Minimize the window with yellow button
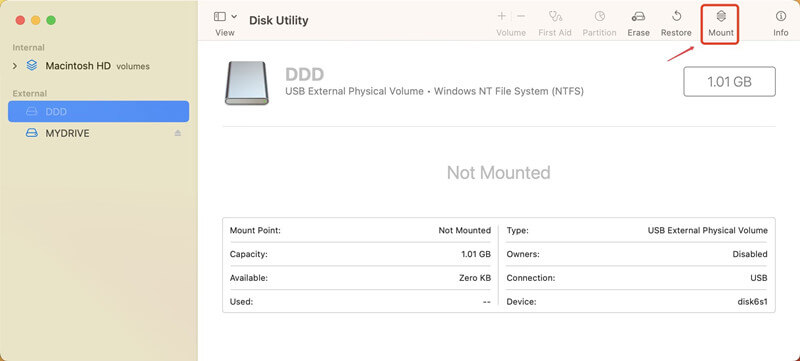 tap(36, 20)
